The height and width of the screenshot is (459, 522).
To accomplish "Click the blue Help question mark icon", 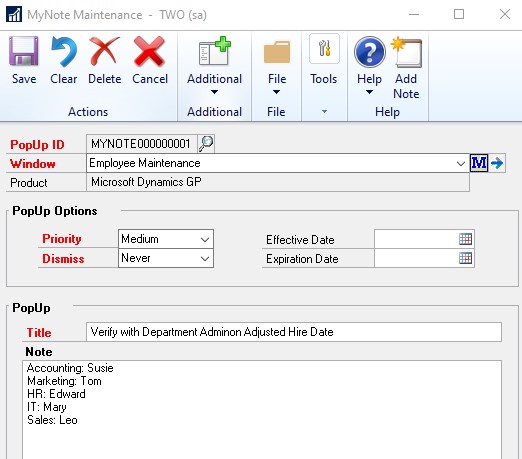I will click(370, 52).
